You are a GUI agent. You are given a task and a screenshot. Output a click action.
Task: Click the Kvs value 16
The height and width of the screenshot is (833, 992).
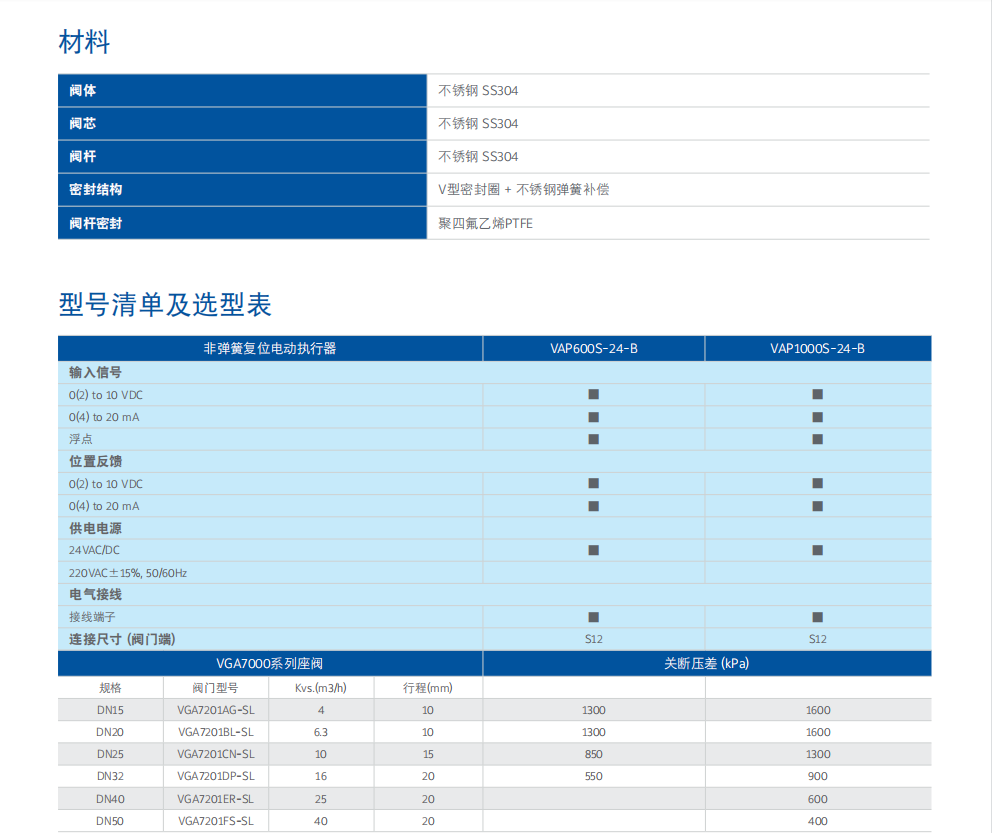[321, 776]
